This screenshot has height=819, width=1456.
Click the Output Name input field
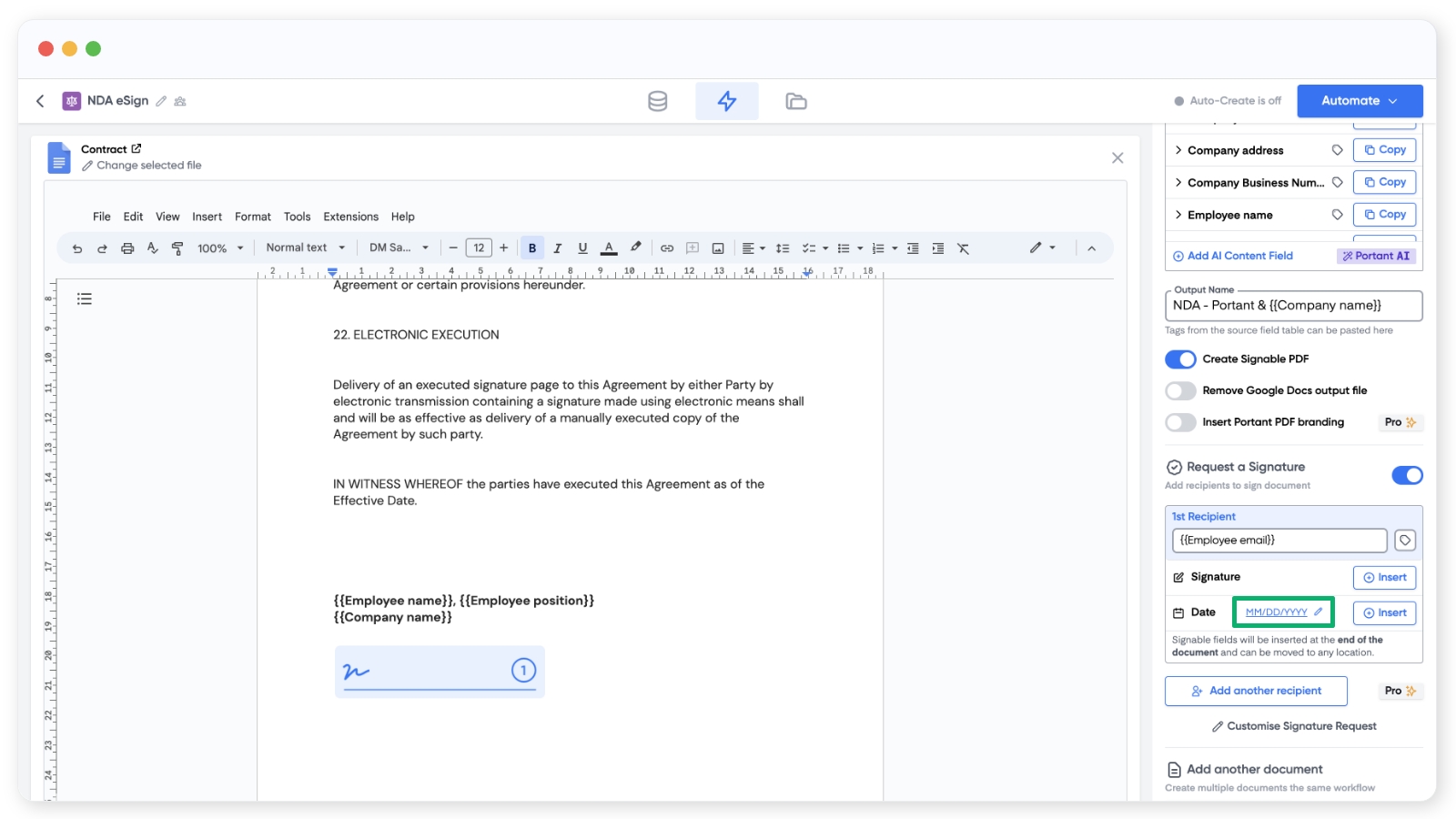(x=1292, y=306)
